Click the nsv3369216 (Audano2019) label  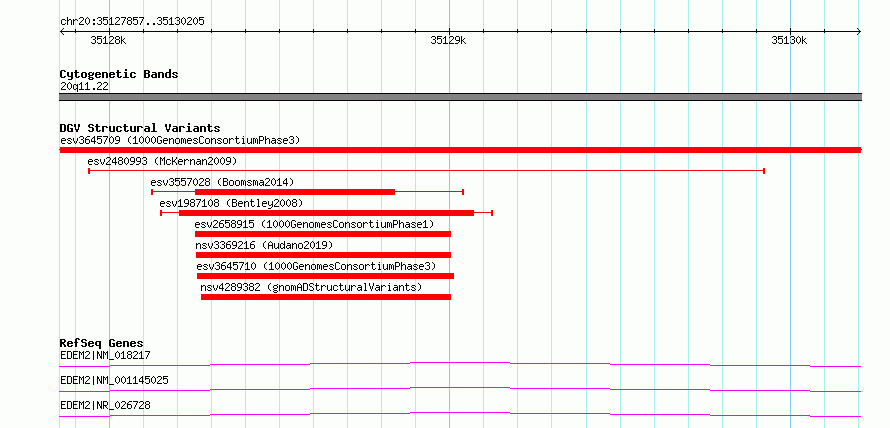point(264,245)
